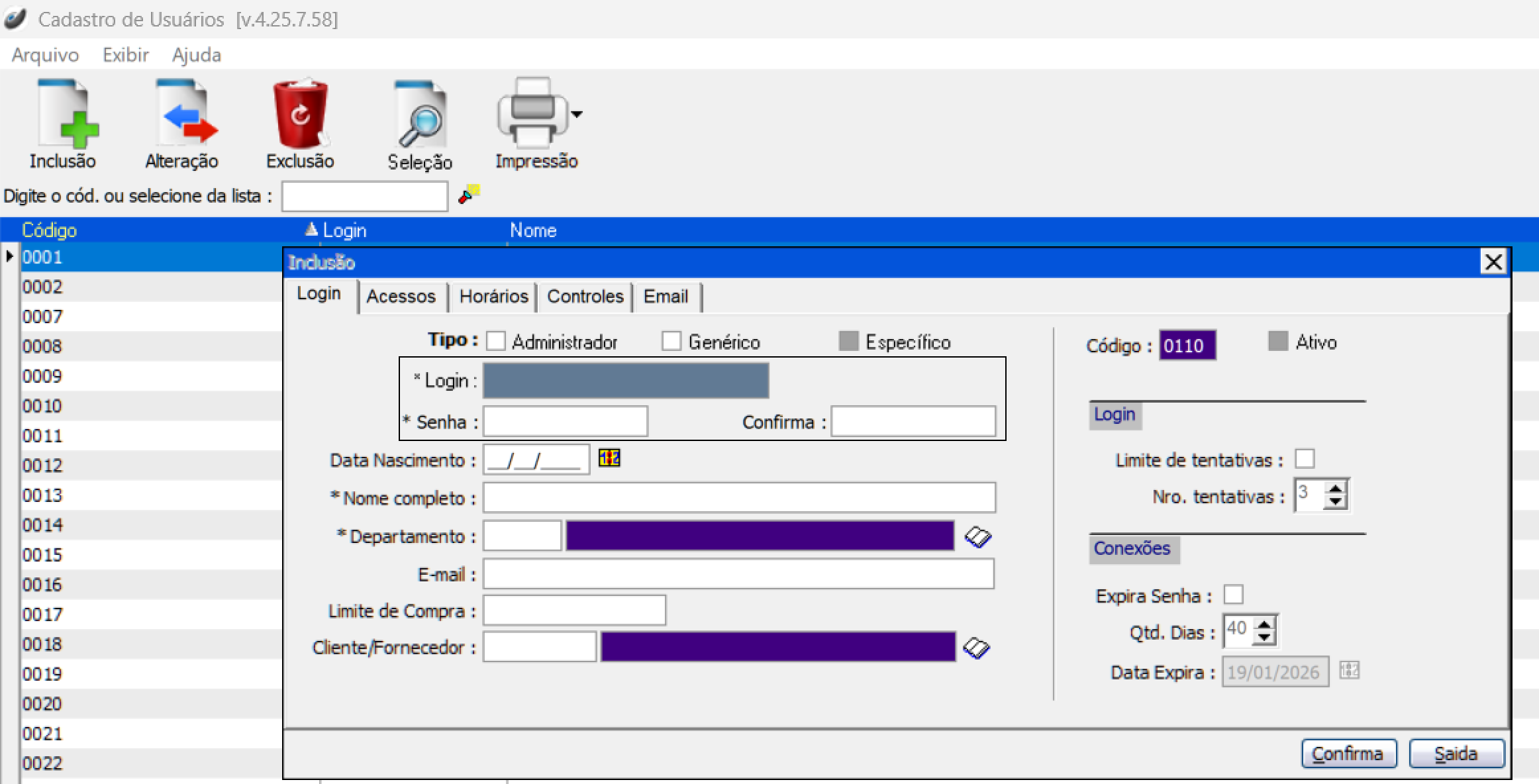Decrease Qtd. Dias with the down arrow
Screen dimensions: 1539x784
pos(1264,636)
